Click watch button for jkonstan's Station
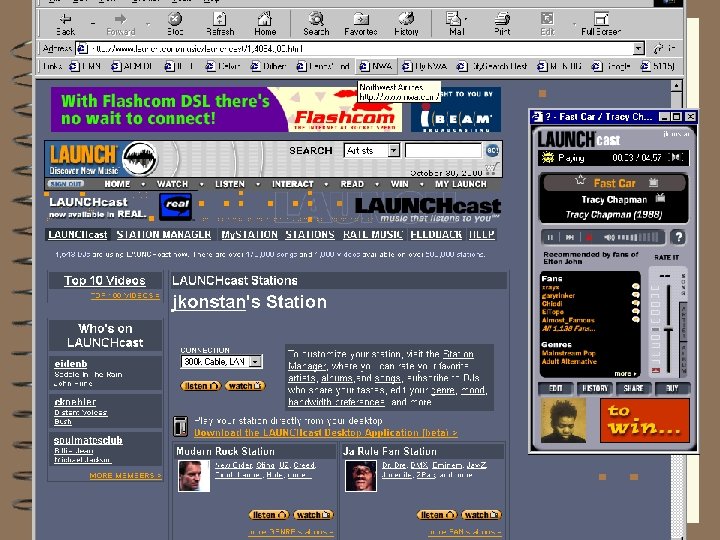 (245, 386)
